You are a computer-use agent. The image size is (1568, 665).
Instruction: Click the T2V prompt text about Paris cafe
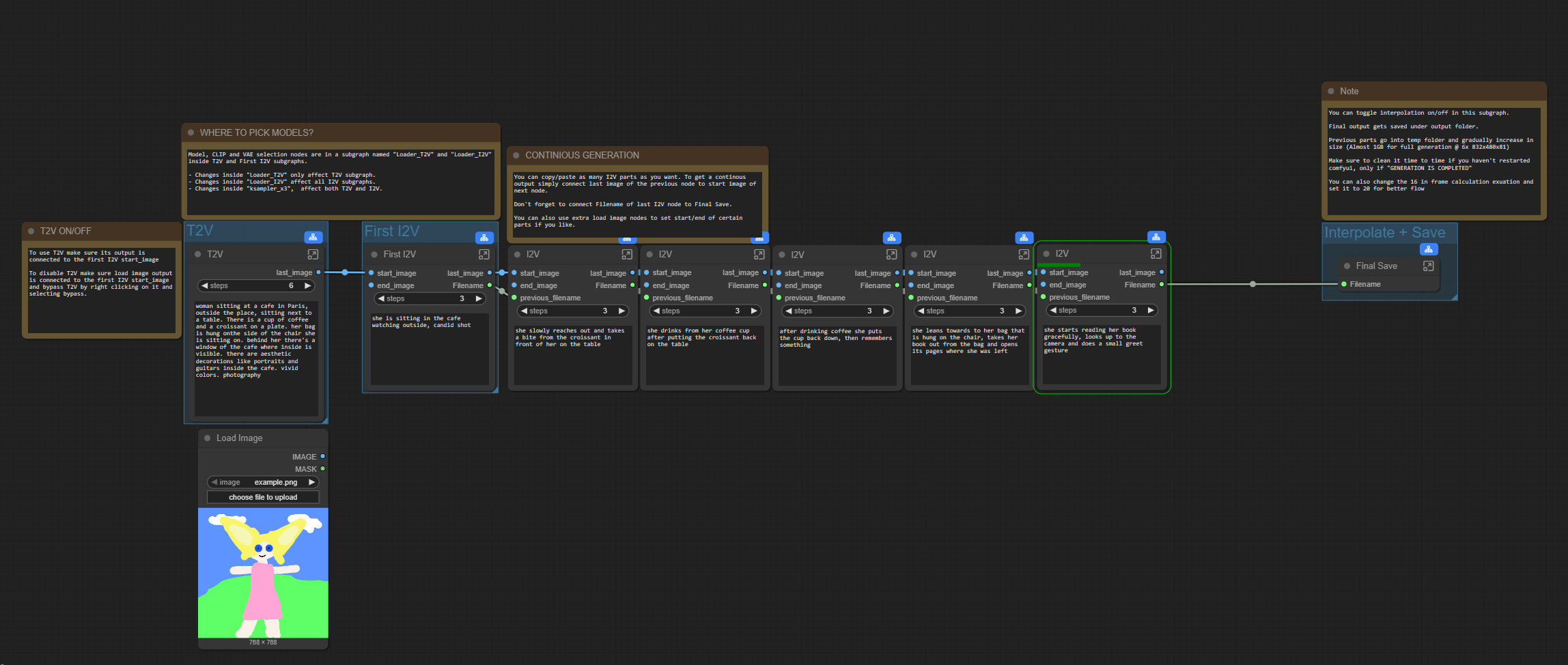pos(256,341)
